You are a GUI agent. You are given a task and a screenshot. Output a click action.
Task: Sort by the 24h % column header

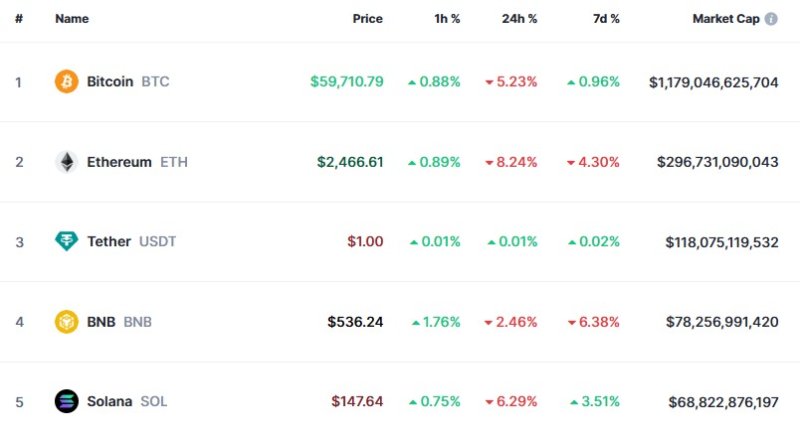[519, 19]
